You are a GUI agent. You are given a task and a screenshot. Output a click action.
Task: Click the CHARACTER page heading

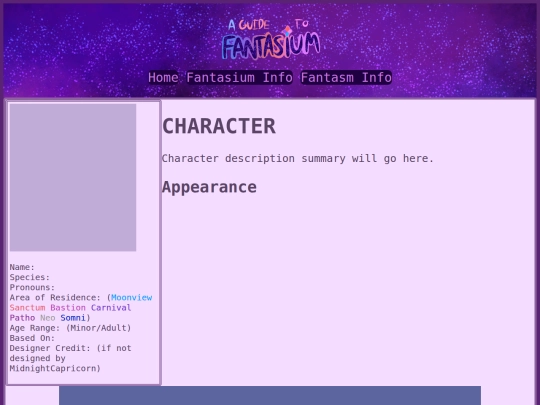219,126
